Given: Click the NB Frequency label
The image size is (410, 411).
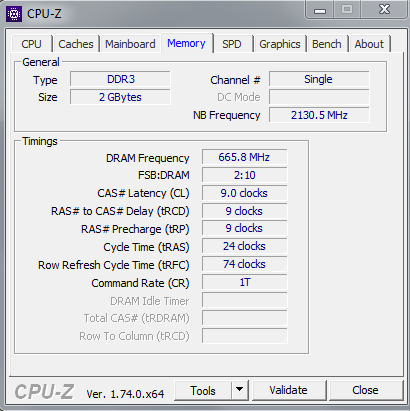Looking at the screenshot, I should click(227, 115).
